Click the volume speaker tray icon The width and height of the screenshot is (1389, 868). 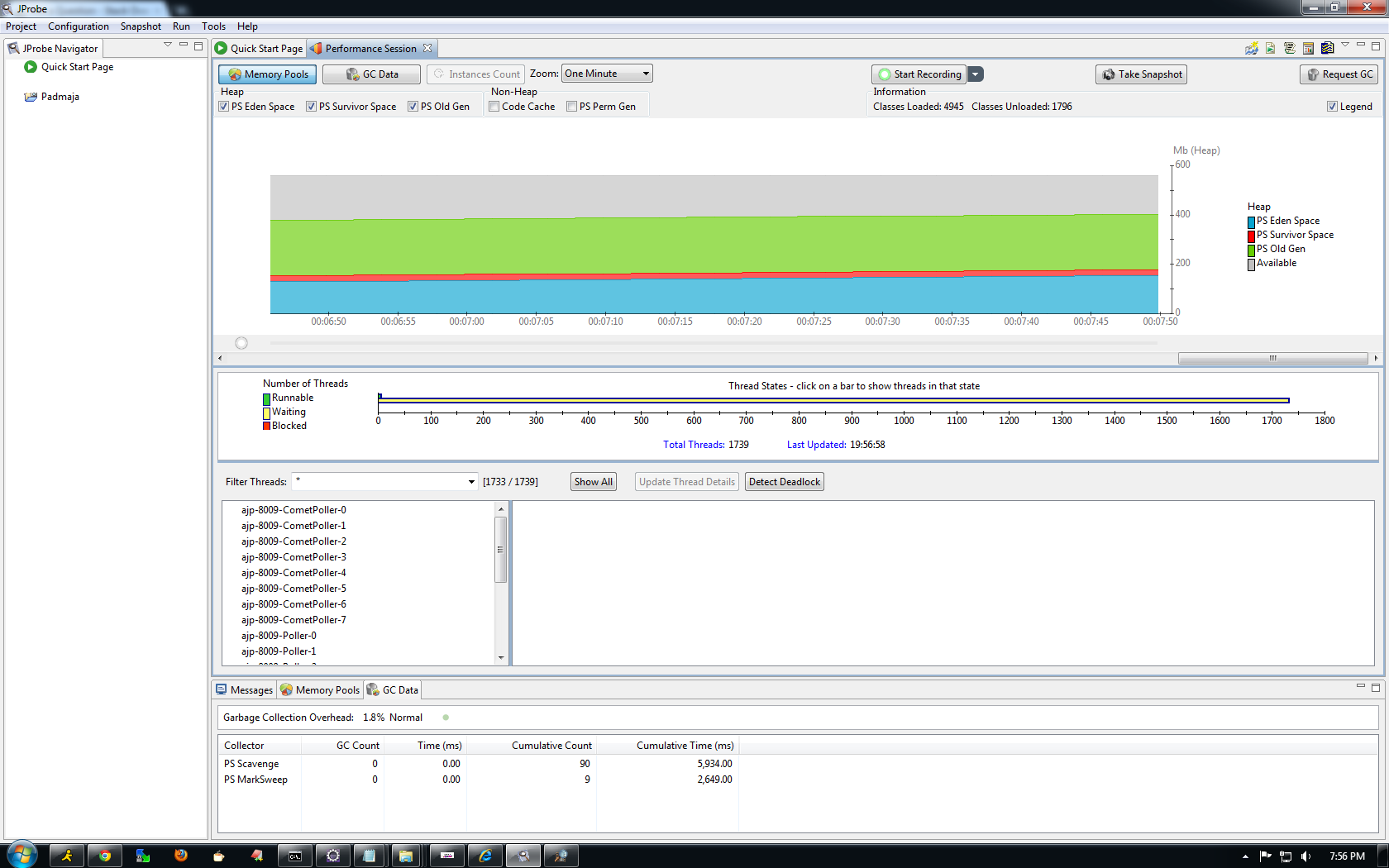pos(1305,856)
